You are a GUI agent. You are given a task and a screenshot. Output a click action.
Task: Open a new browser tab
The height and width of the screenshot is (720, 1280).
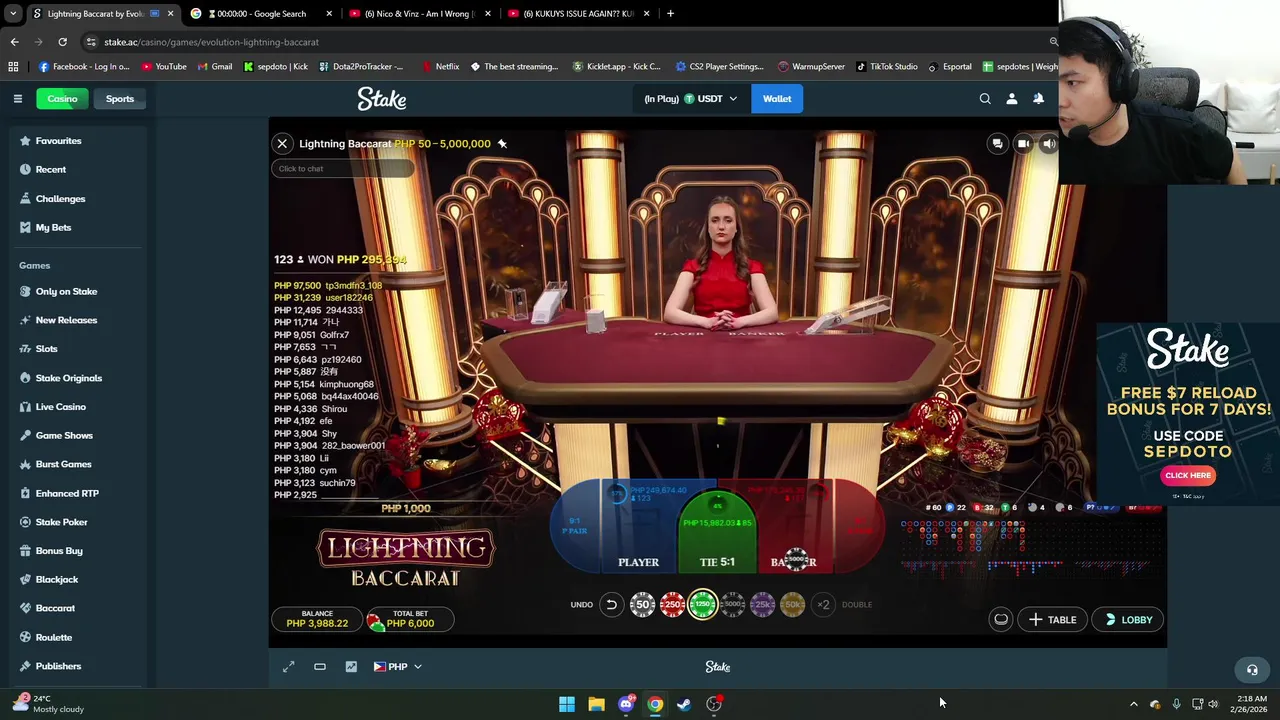point(670,14)
